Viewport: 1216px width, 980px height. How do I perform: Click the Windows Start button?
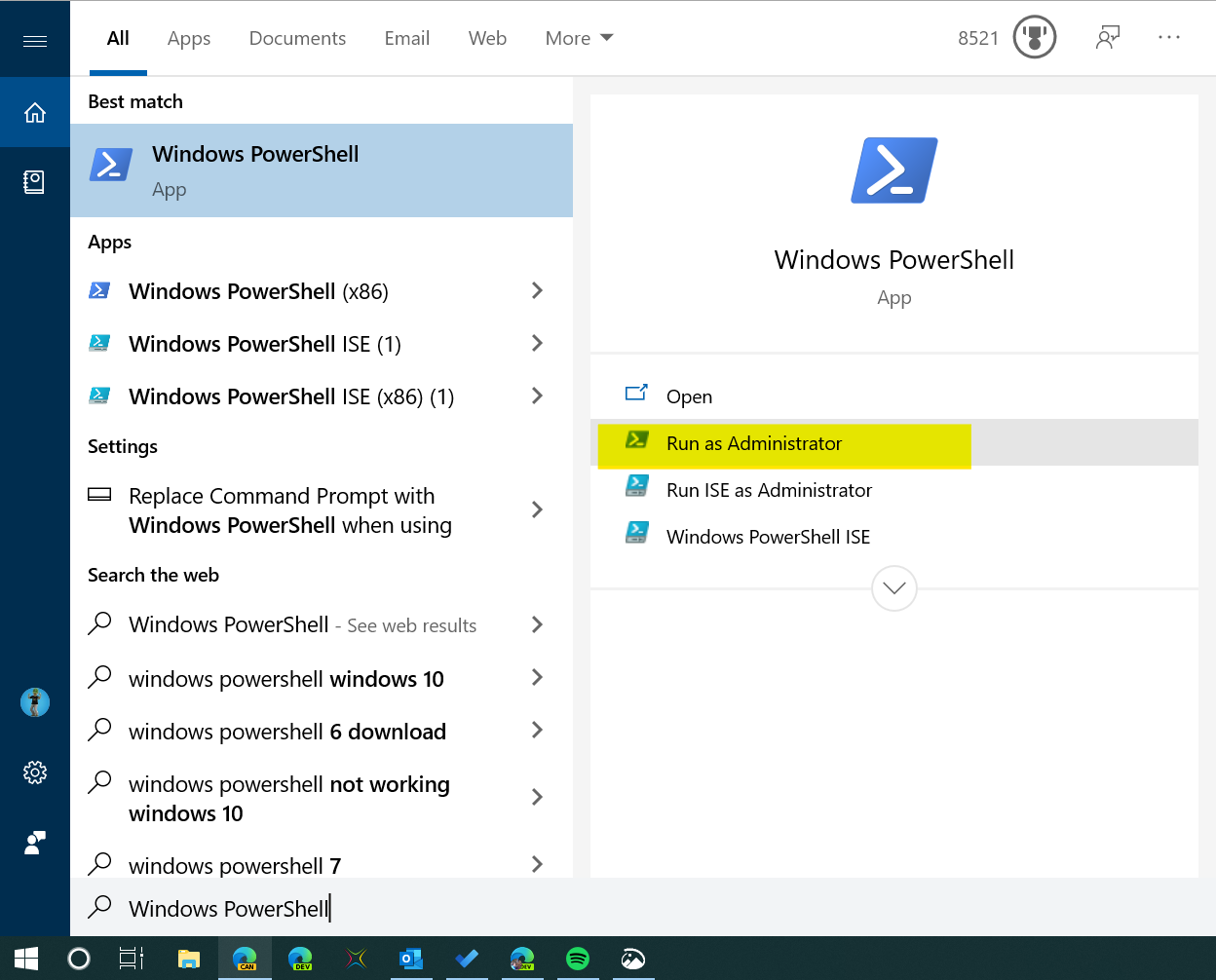26,959
